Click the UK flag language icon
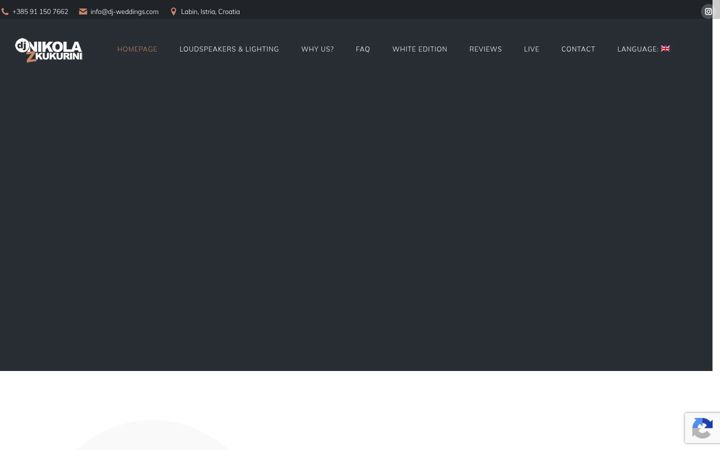Viewport: 720px width, 450px height. pyautogui.click(x=665, y=48)
